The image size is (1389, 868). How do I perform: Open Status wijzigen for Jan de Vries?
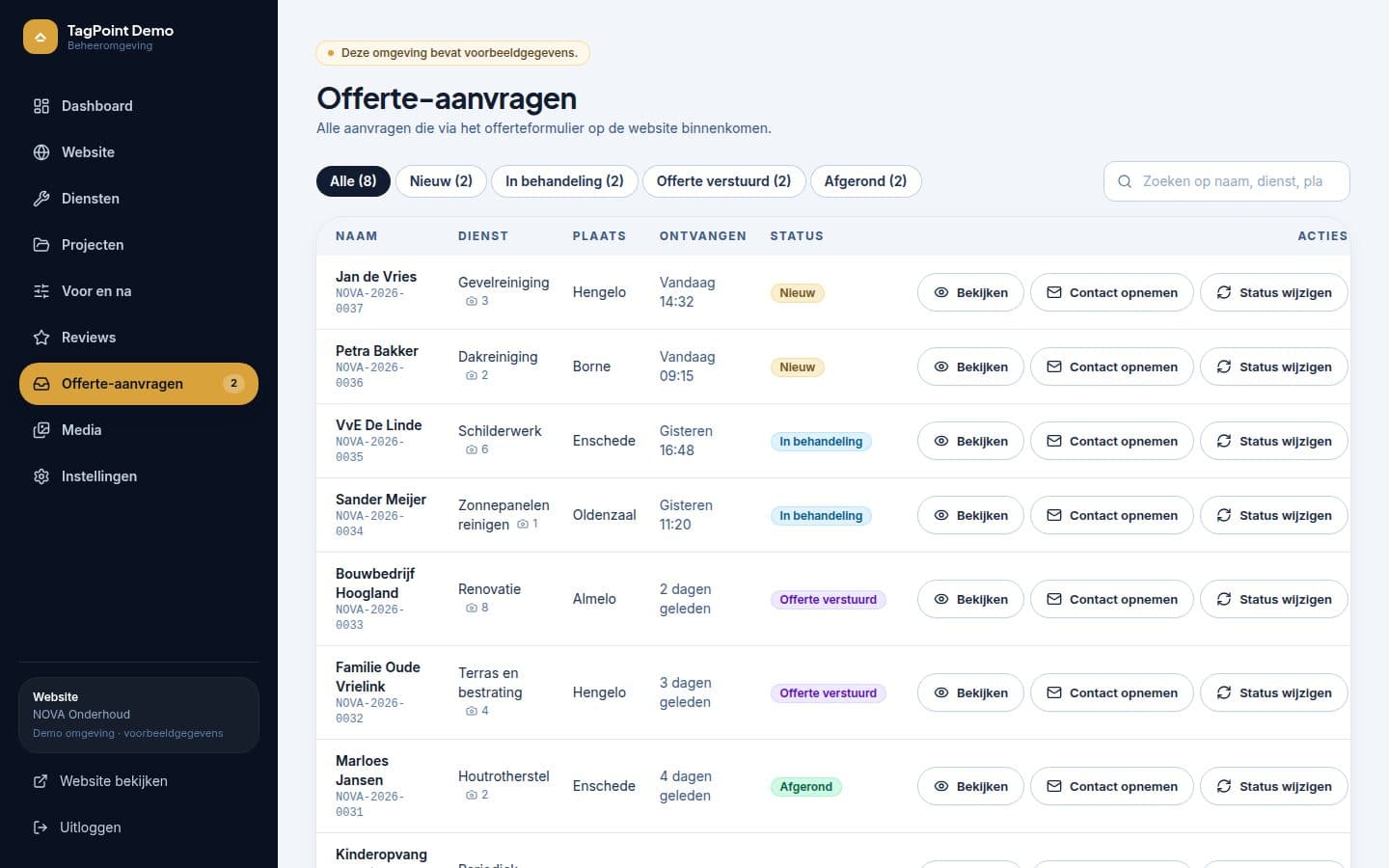point(1273,292)
